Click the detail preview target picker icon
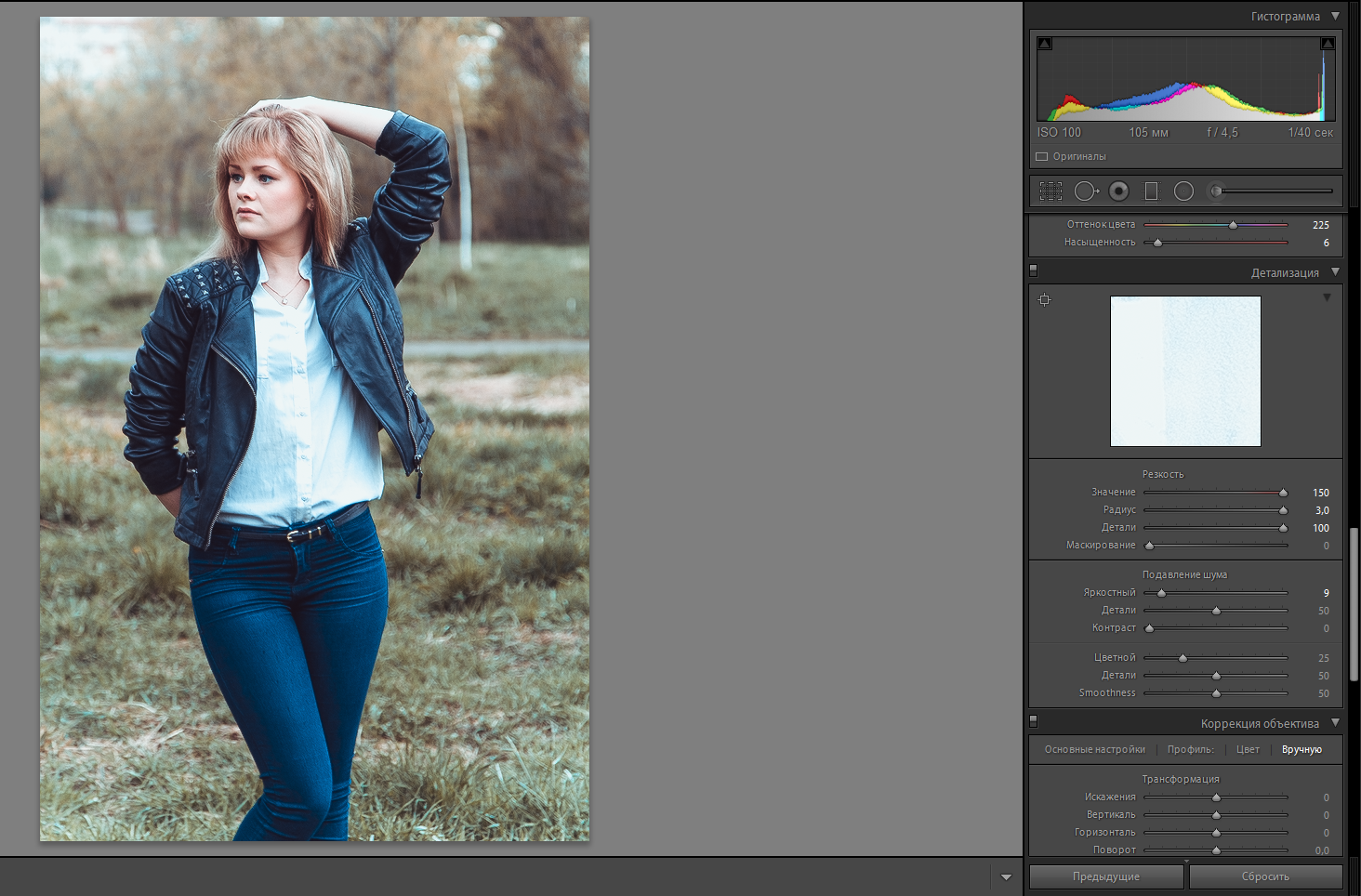The image size is (1361, 896). pyautogui.click(x=1045, y=299)
